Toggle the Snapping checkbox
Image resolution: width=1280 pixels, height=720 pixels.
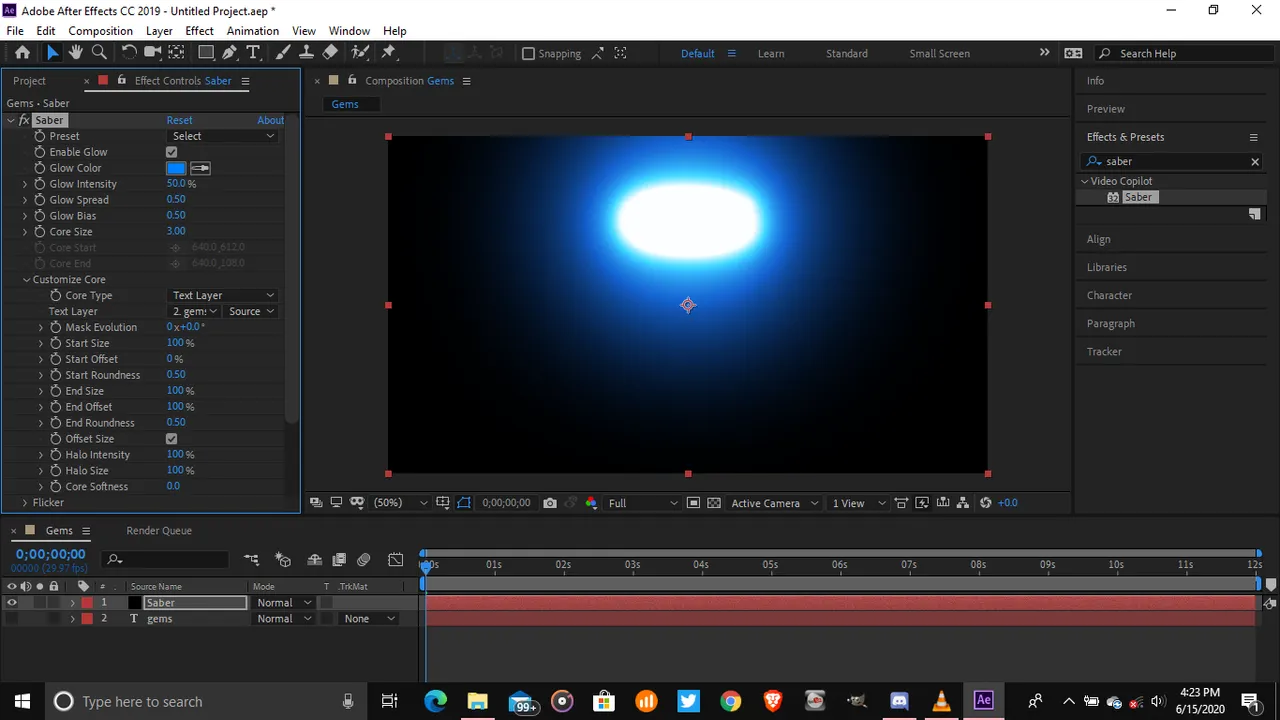point(528,53)
